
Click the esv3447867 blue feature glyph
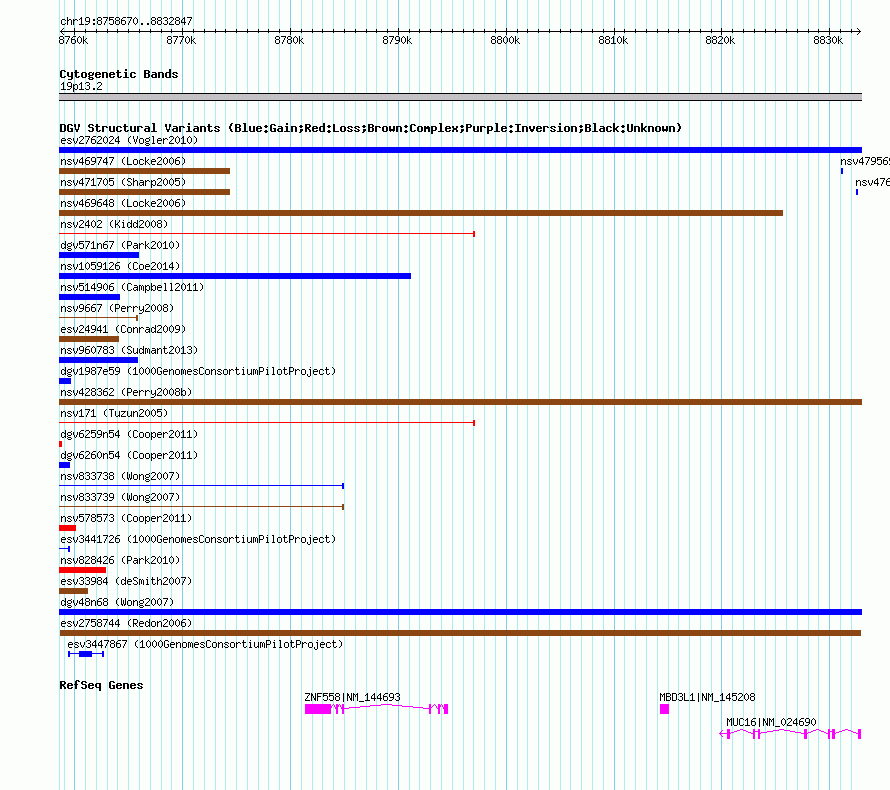(86, 654)
